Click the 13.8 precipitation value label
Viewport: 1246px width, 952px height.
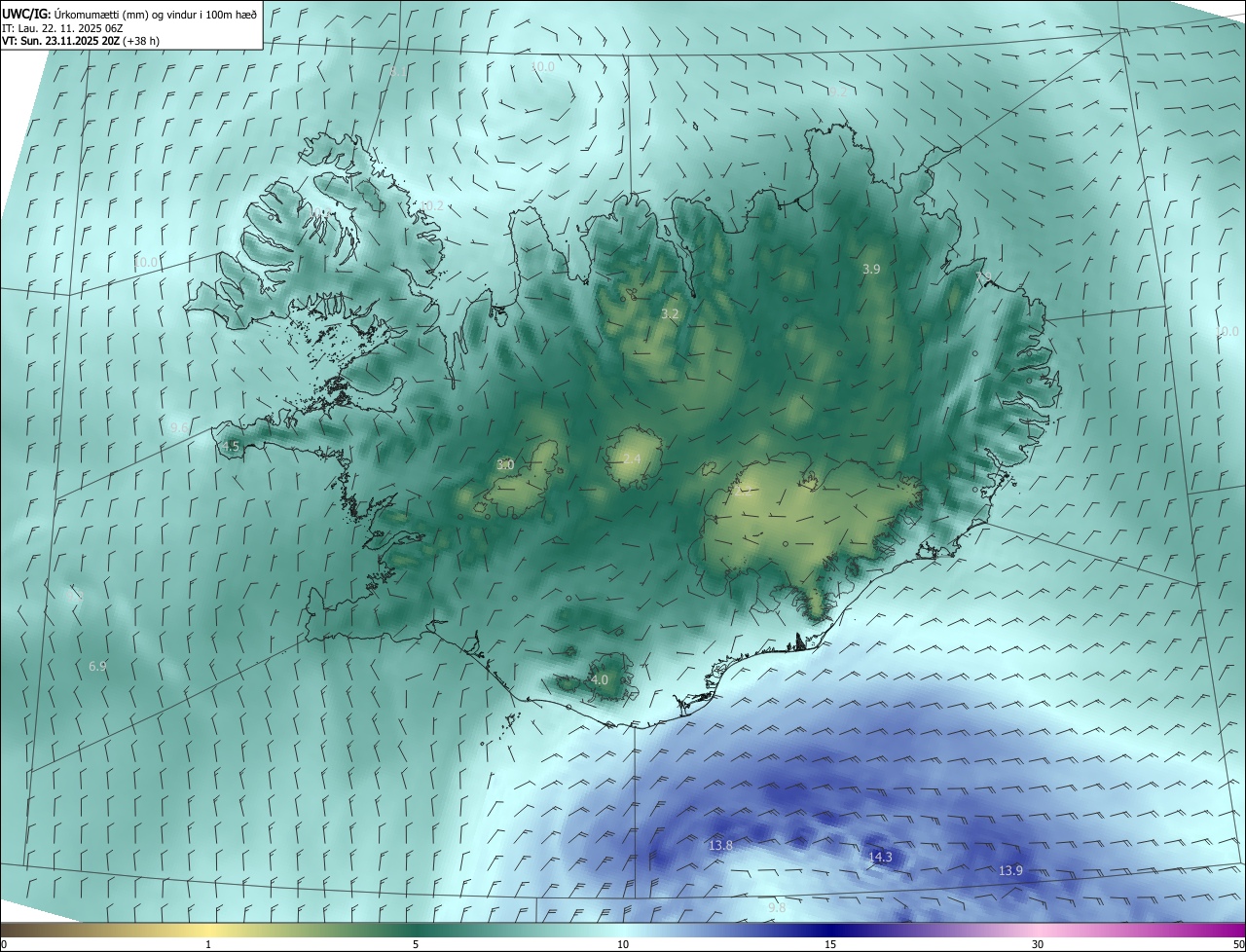coord(720,845)
